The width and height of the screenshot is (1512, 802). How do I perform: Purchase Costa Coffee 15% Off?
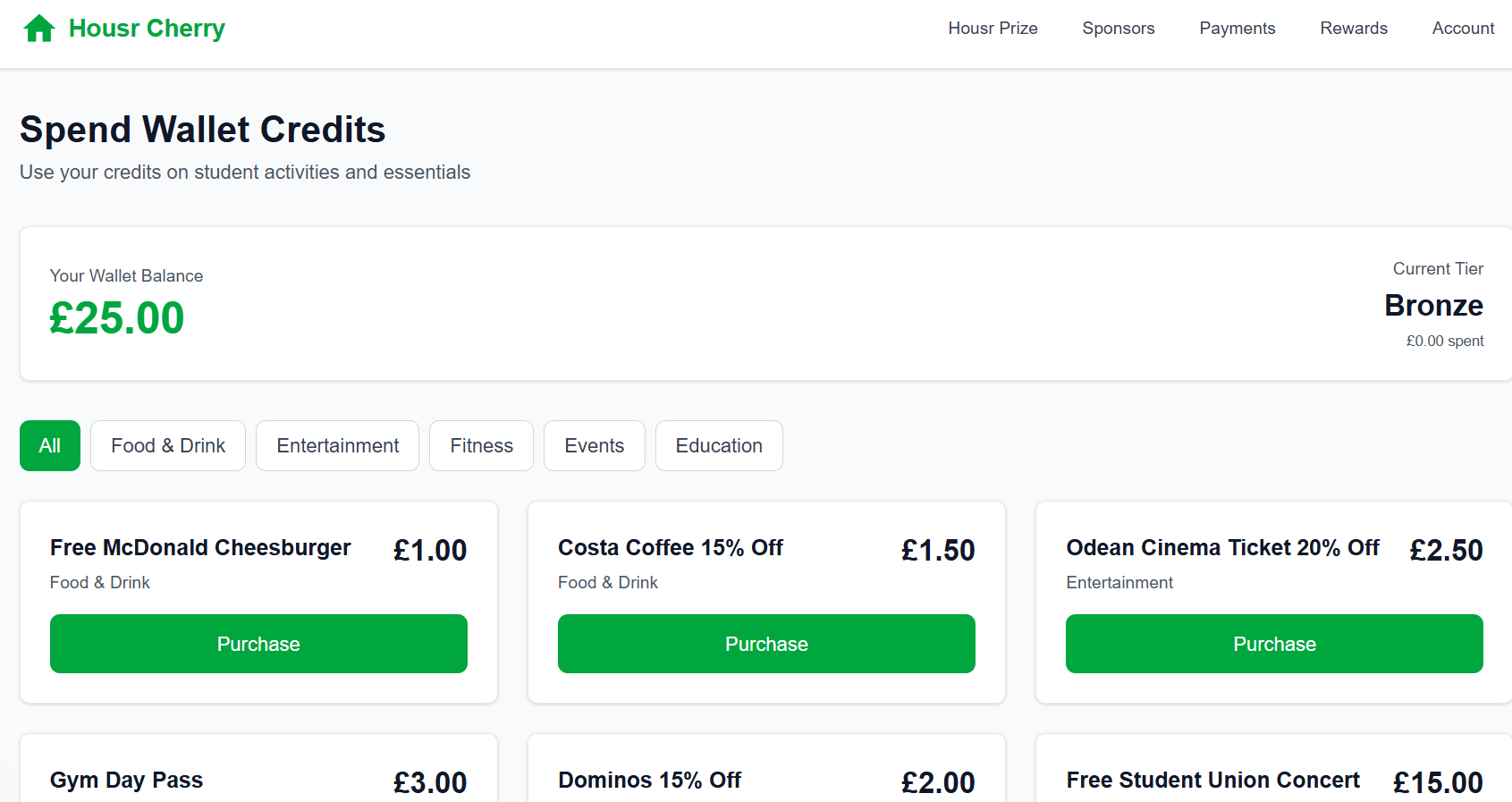coord(766,644)
